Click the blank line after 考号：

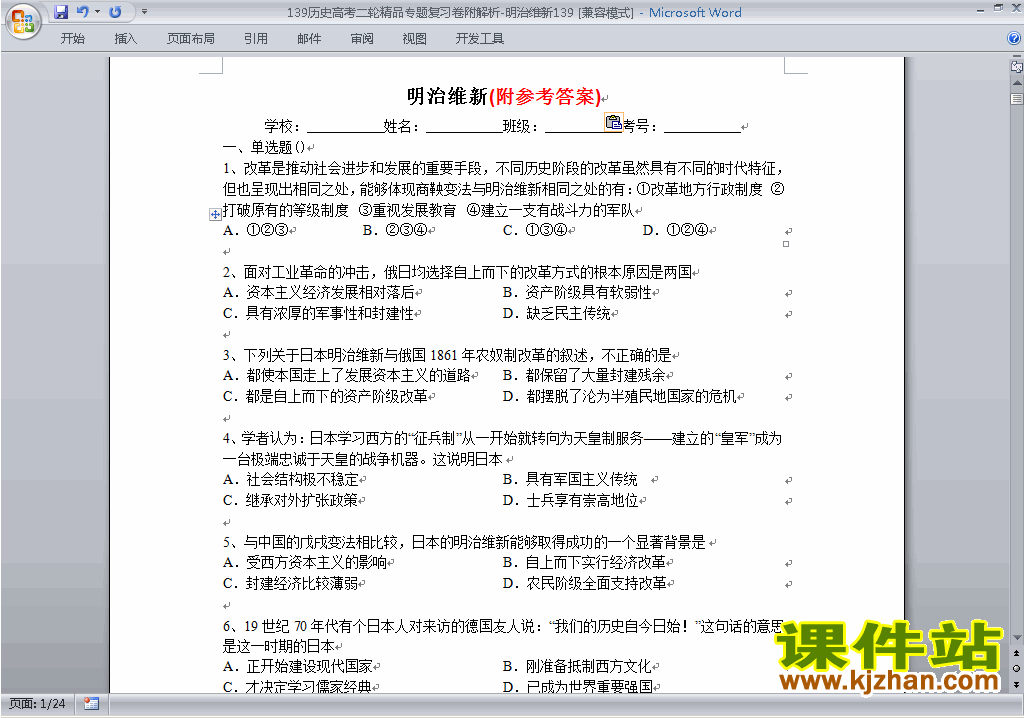click(702, 127)
